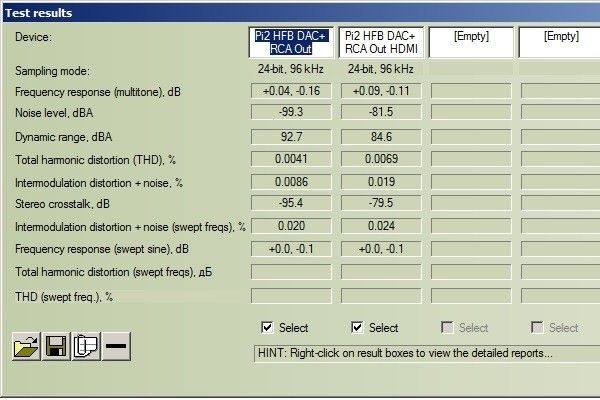
Task: Toggle Select checkbox under first device column
Action: coord(267,328)
